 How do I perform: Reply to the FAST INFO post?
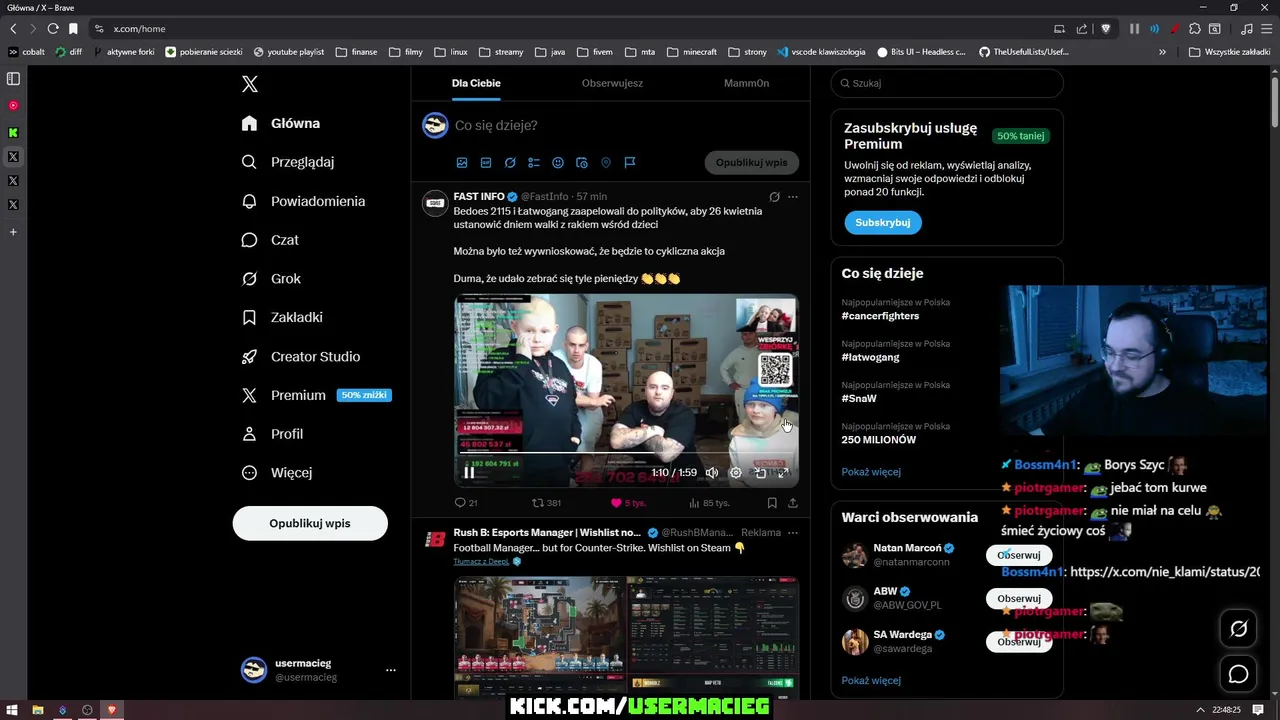[x=466, y=503]
